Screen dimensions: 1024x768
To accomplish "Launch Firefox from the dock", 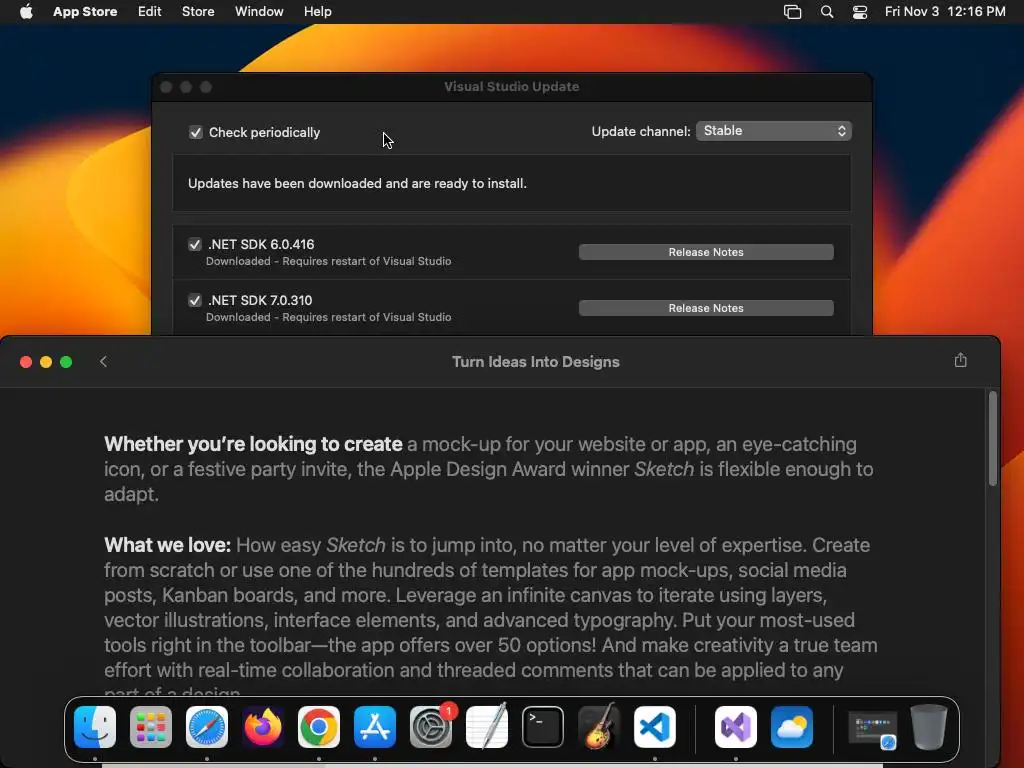I will pyautogui.click(x=263, y=727).
